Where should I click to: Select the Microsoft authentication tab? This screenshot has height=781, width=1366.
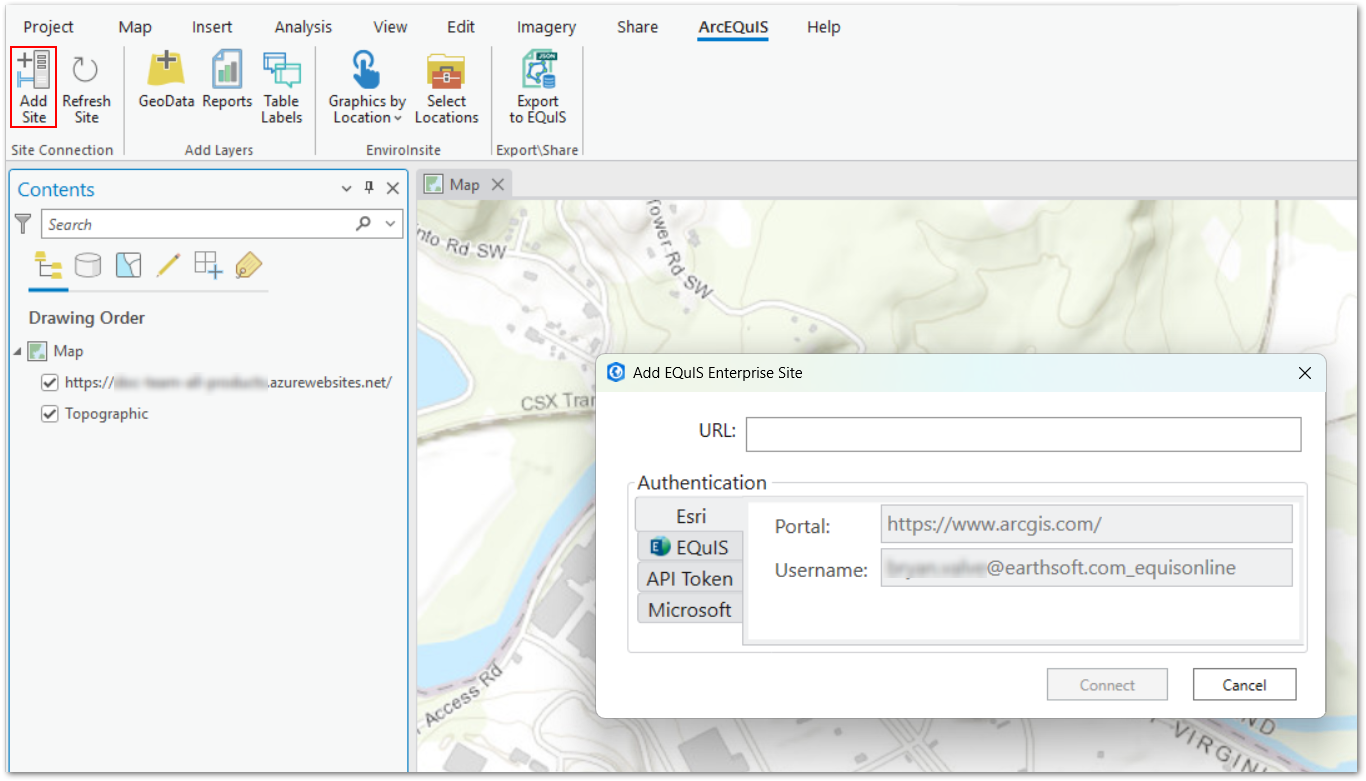[x=690, y=609]
